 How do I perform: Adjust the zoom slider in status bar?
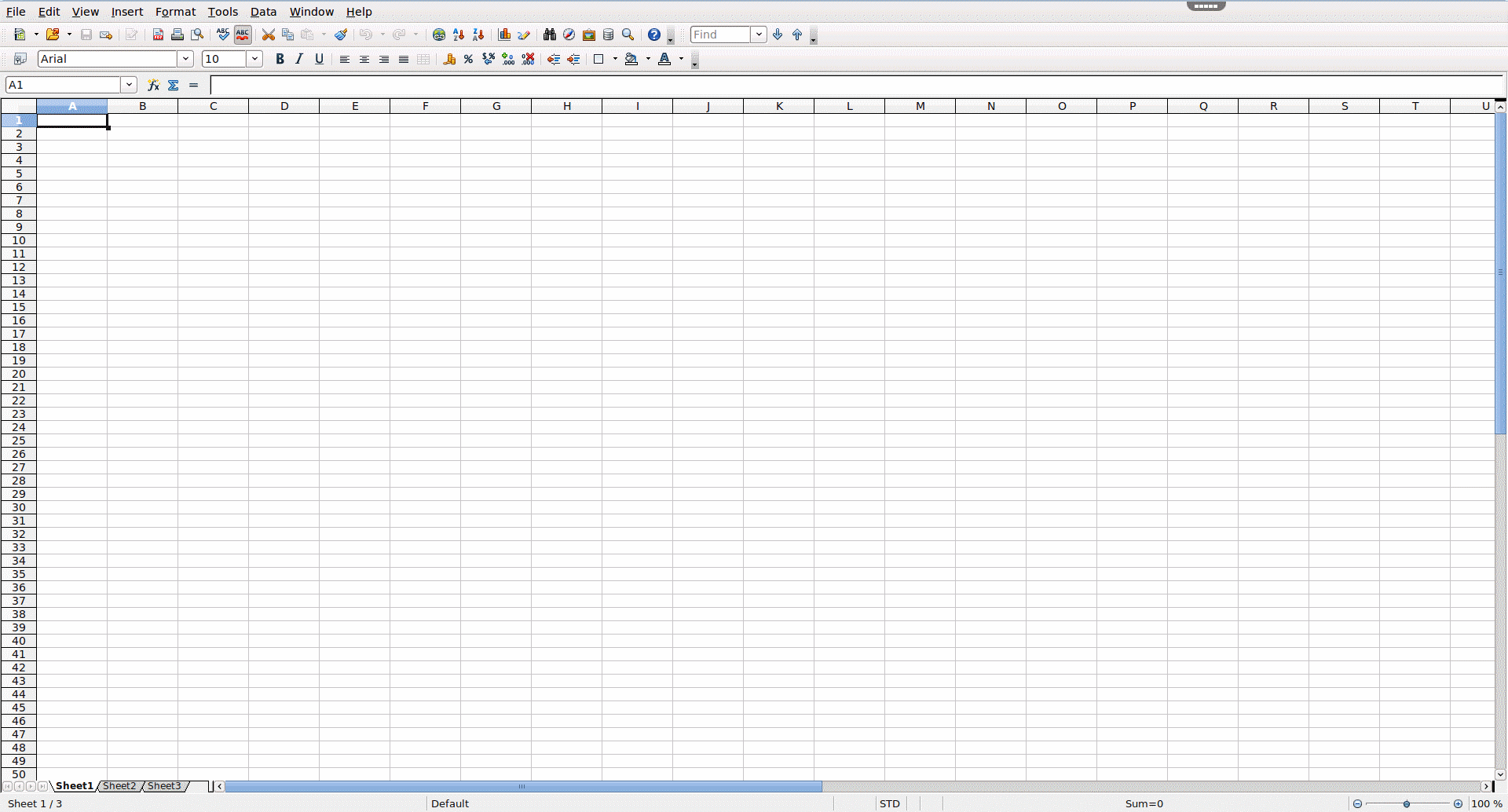1406,803
